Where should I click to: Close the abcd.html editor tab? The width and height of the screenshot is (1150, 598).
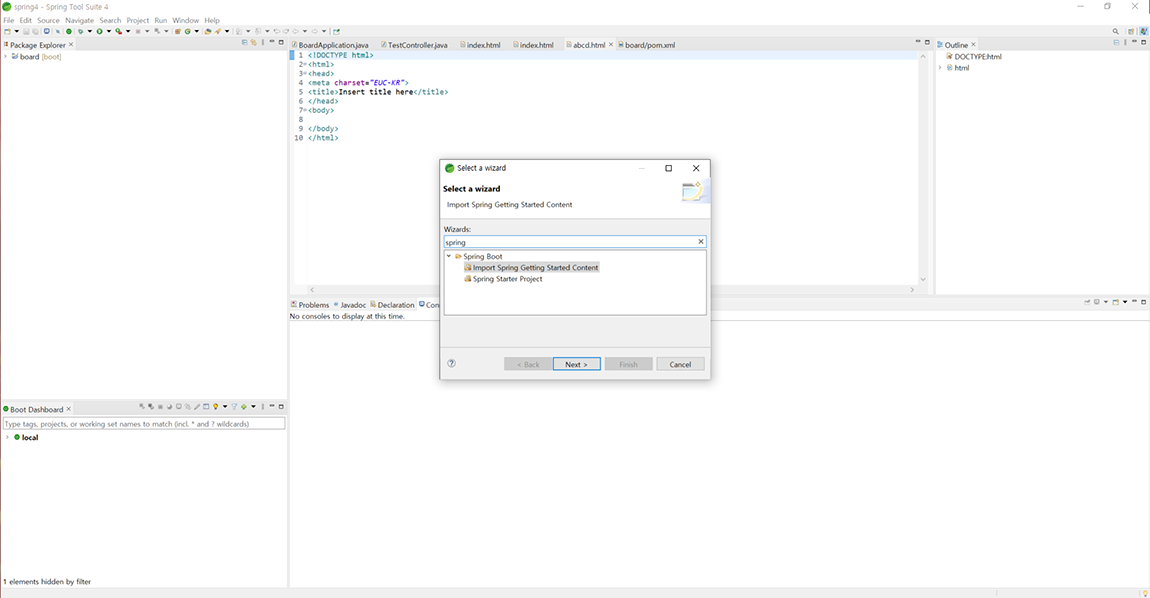(x=611, y=45)
